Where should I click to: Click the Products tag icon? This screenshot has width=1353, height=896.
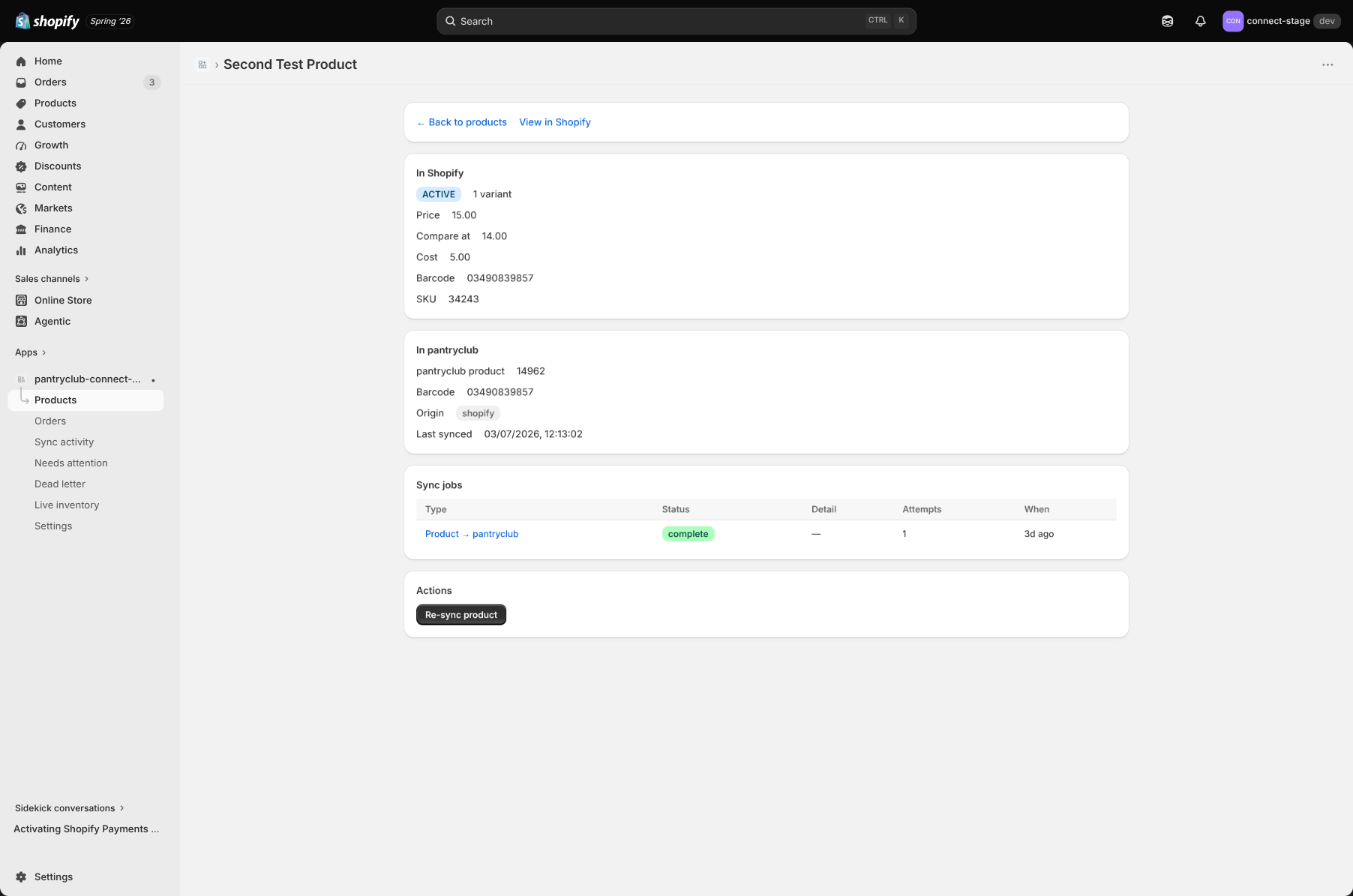pos(21,103)
